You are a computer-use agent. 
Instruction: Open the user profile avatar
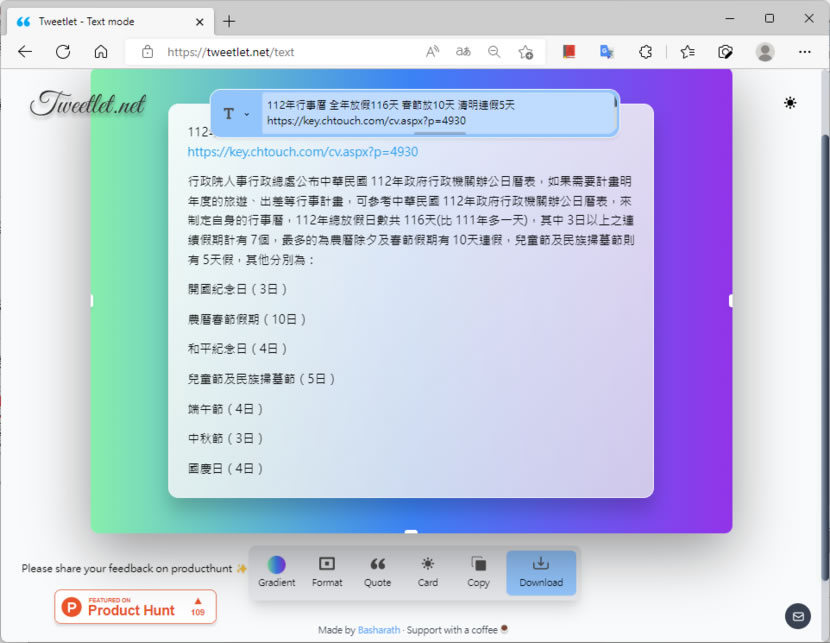(x=764, y=52)
